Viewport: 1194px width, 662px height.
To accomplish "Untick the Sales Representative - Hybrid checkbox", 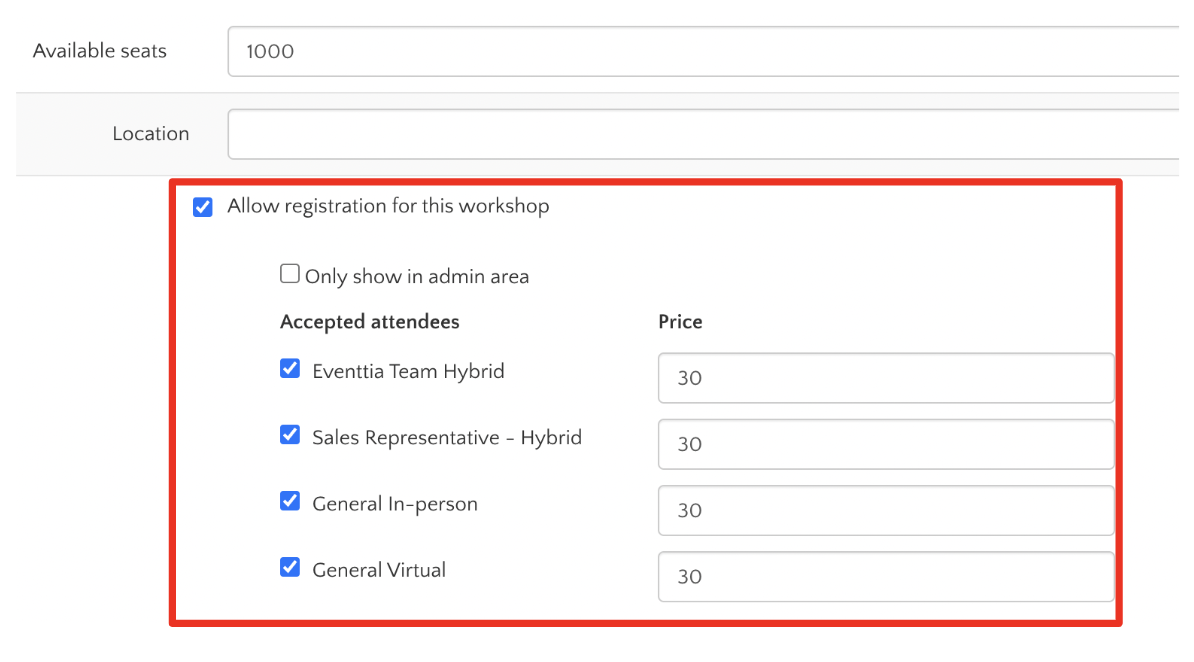I will coord(290,435).
